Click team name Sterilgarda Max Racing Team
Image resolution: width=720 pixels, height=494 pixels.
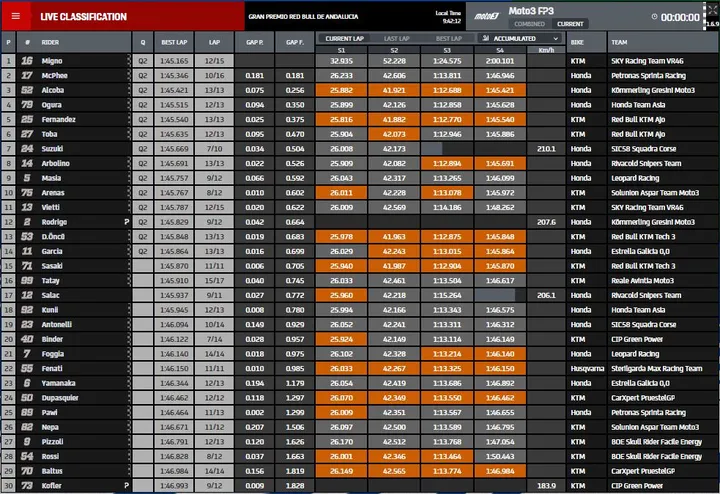(656, 368)
